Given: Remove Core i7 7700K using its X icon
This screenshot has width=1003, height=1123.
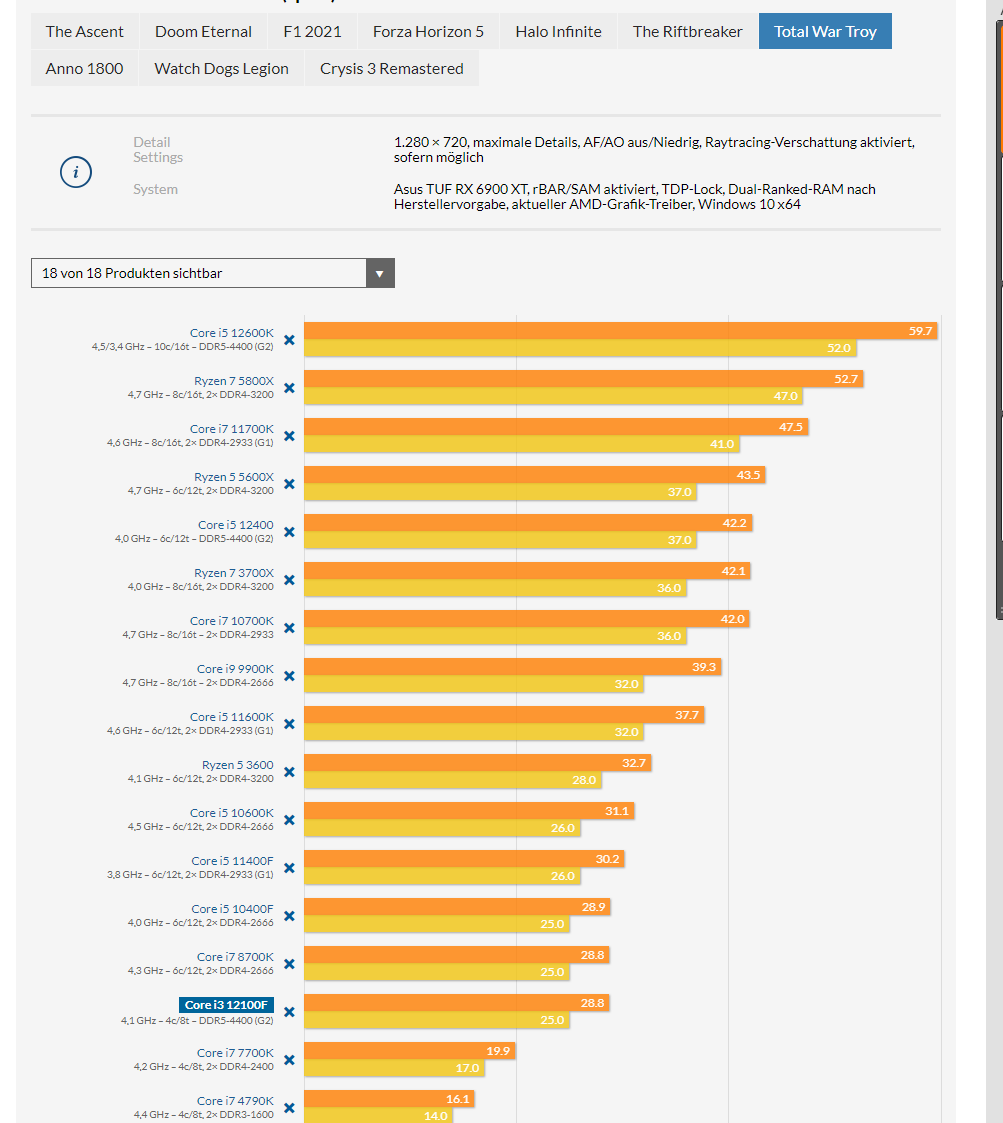Looking at the screenshot, I should tap(289, 1060).
